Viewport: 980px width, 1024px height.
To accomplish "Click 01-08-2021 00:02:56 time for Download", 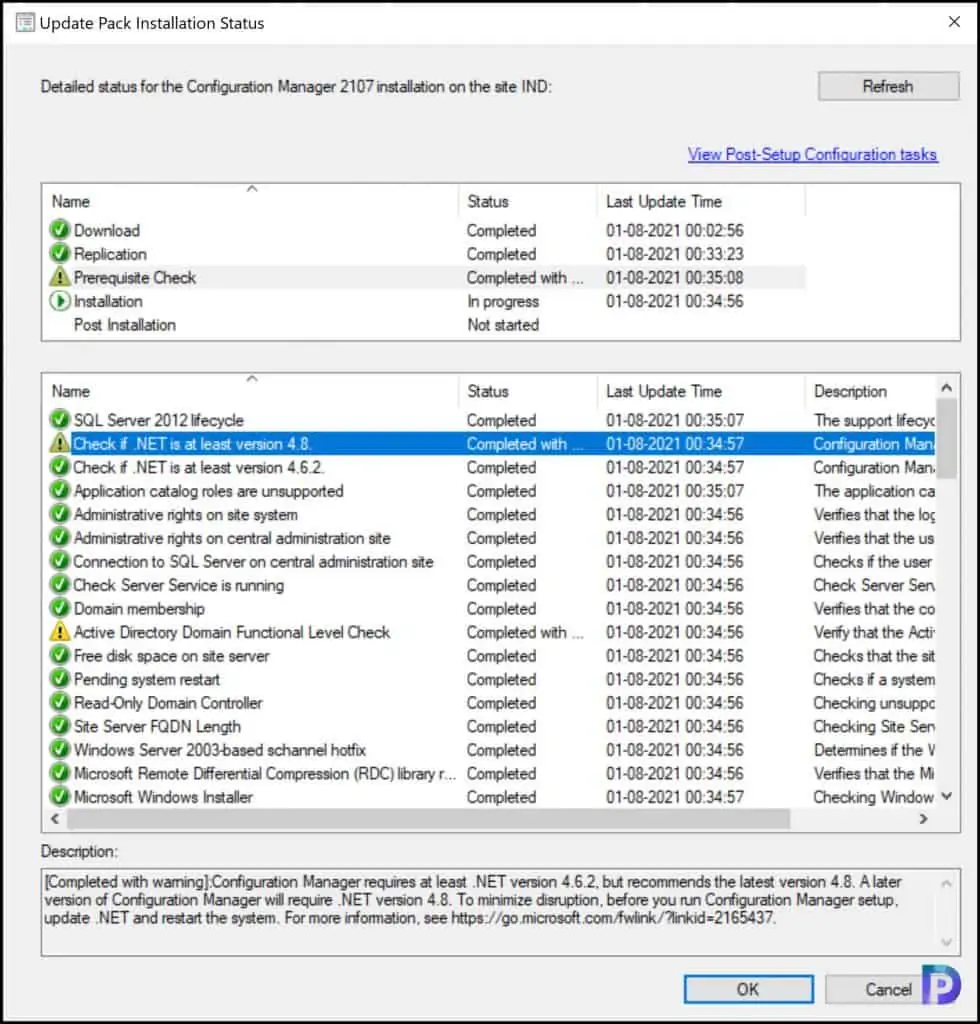I will pyautogui.click(x=674, y=230).
